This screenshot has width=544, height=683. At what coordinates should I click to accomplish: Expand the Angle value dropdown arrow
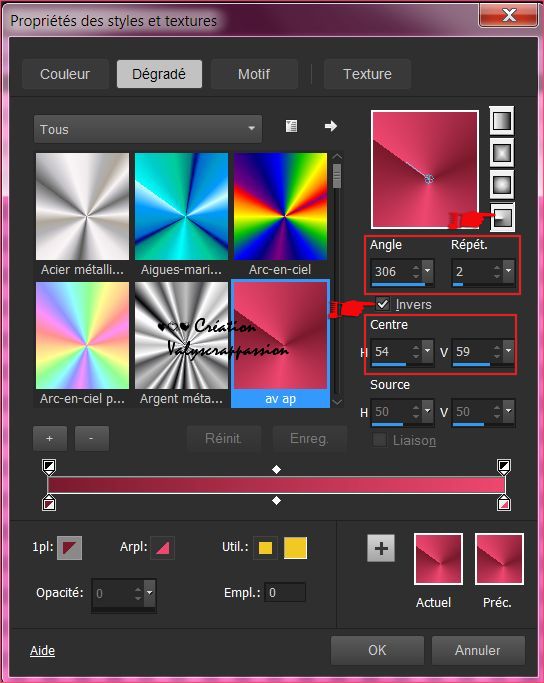pyautogui.click(x=428, y=271)
